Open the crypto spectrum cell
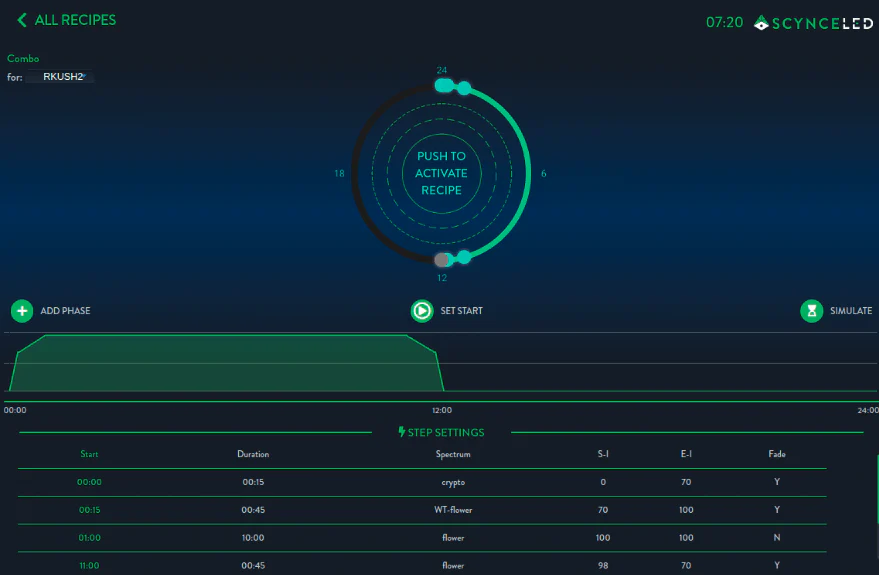The width and height of the screenshot is (879, 575). (453, 482)
